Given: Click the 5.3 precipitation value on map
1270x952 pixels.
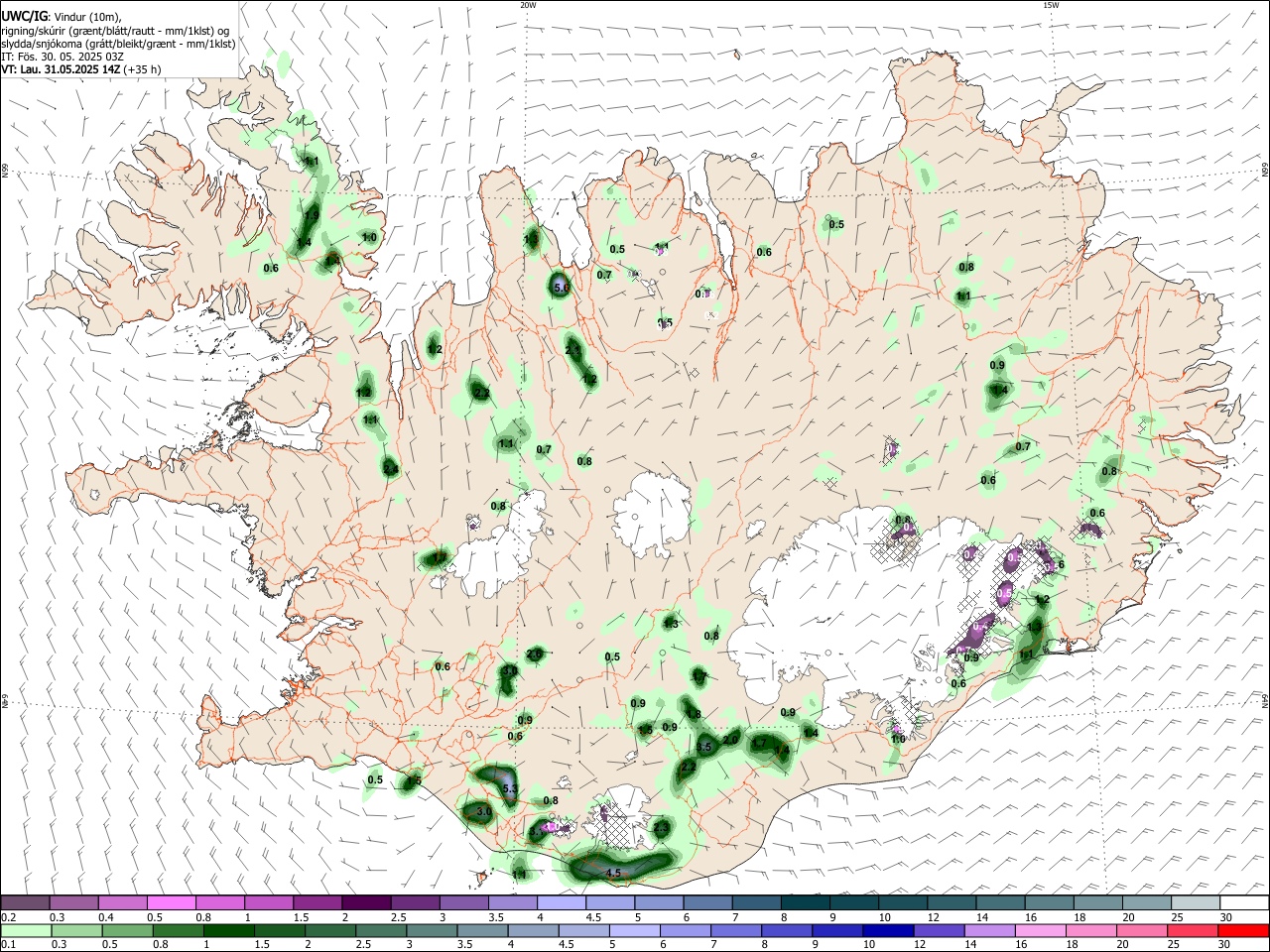Looking at the screenshot, I should coord(511,788).
